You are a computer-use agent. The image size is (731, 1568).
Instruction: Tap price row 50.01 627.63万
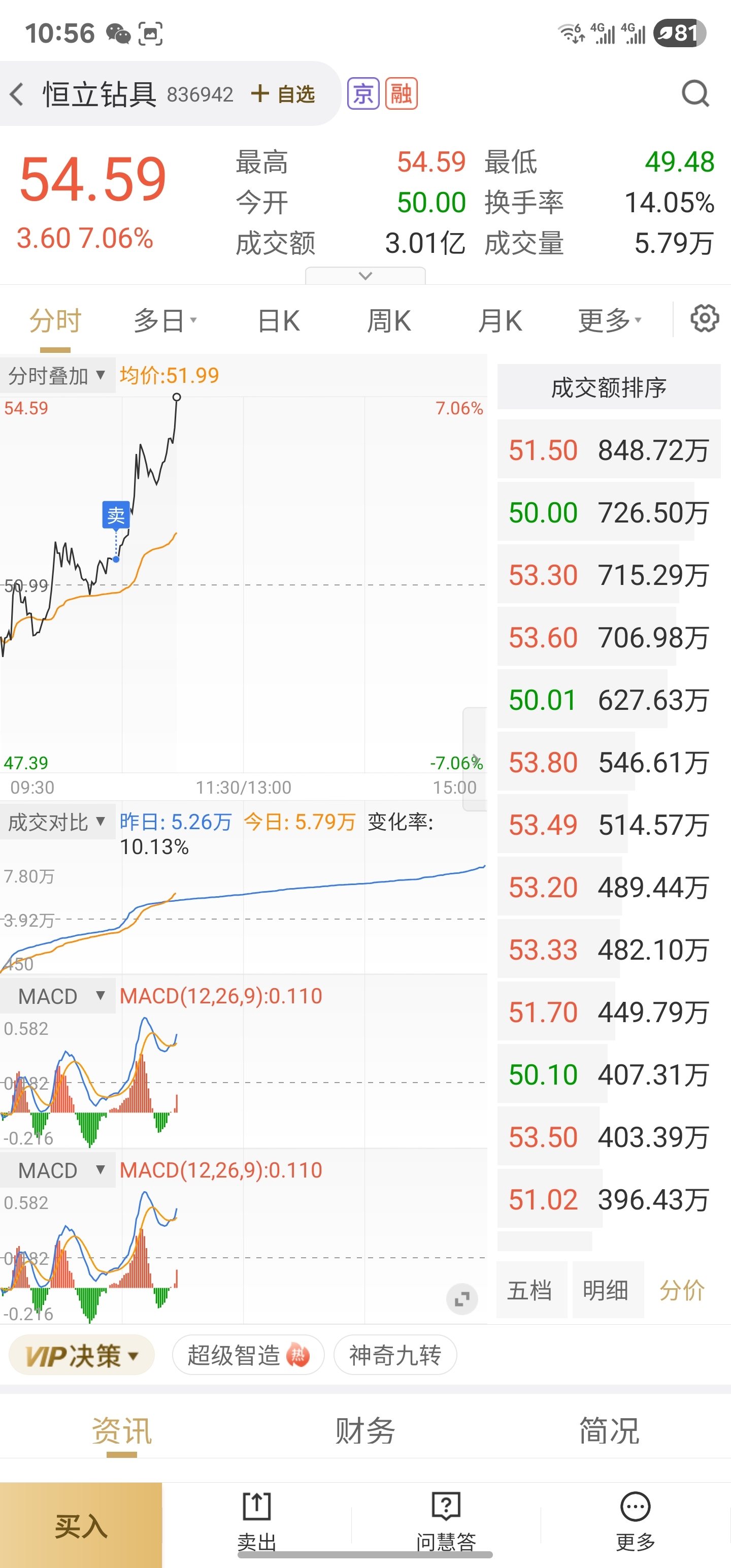[x=609, y=700]
